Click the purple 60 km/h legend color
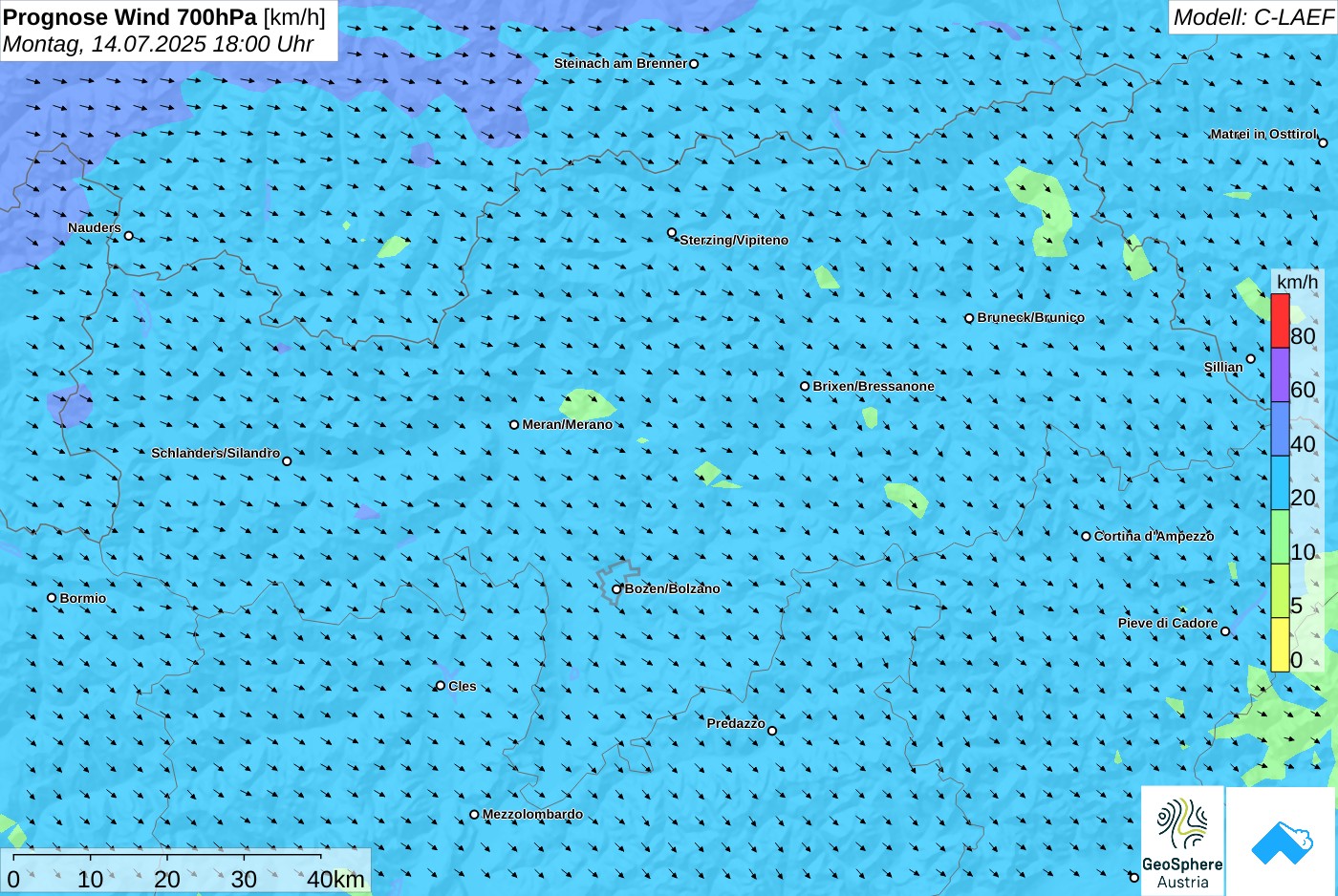Image resolution: width=1338 pixels, height=896 pixels. click(1280, 374)
